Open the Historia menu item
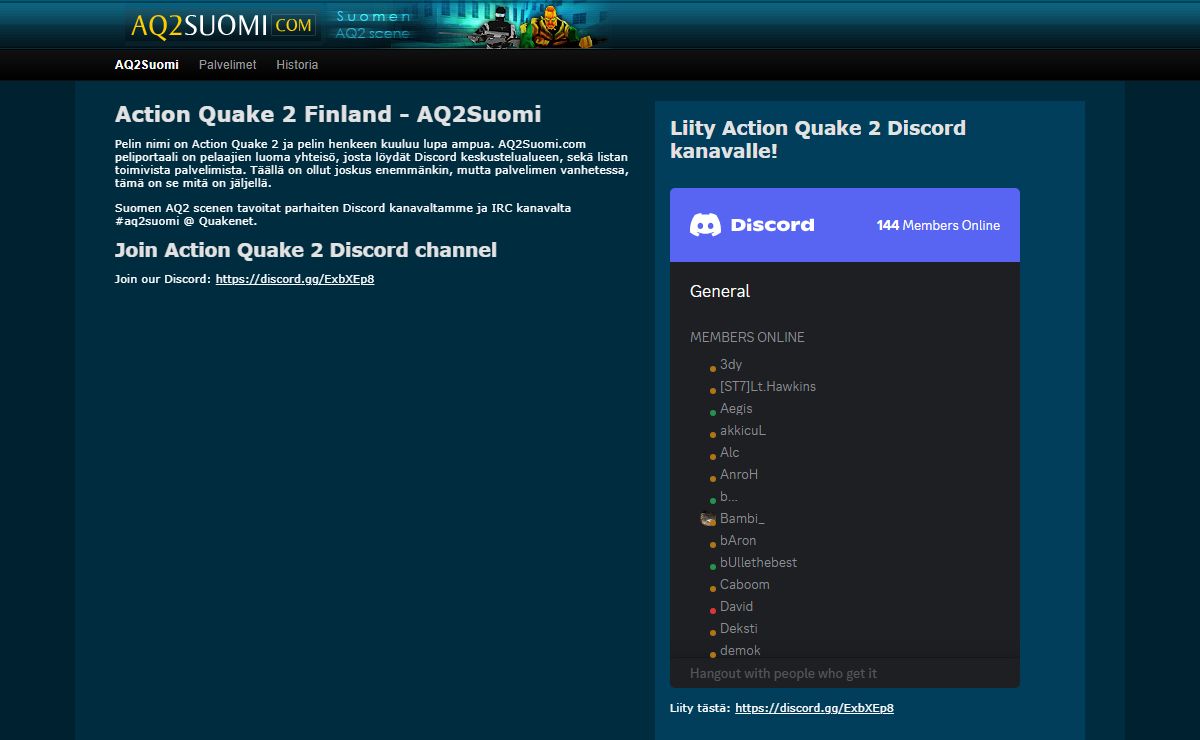 [297, 65]
